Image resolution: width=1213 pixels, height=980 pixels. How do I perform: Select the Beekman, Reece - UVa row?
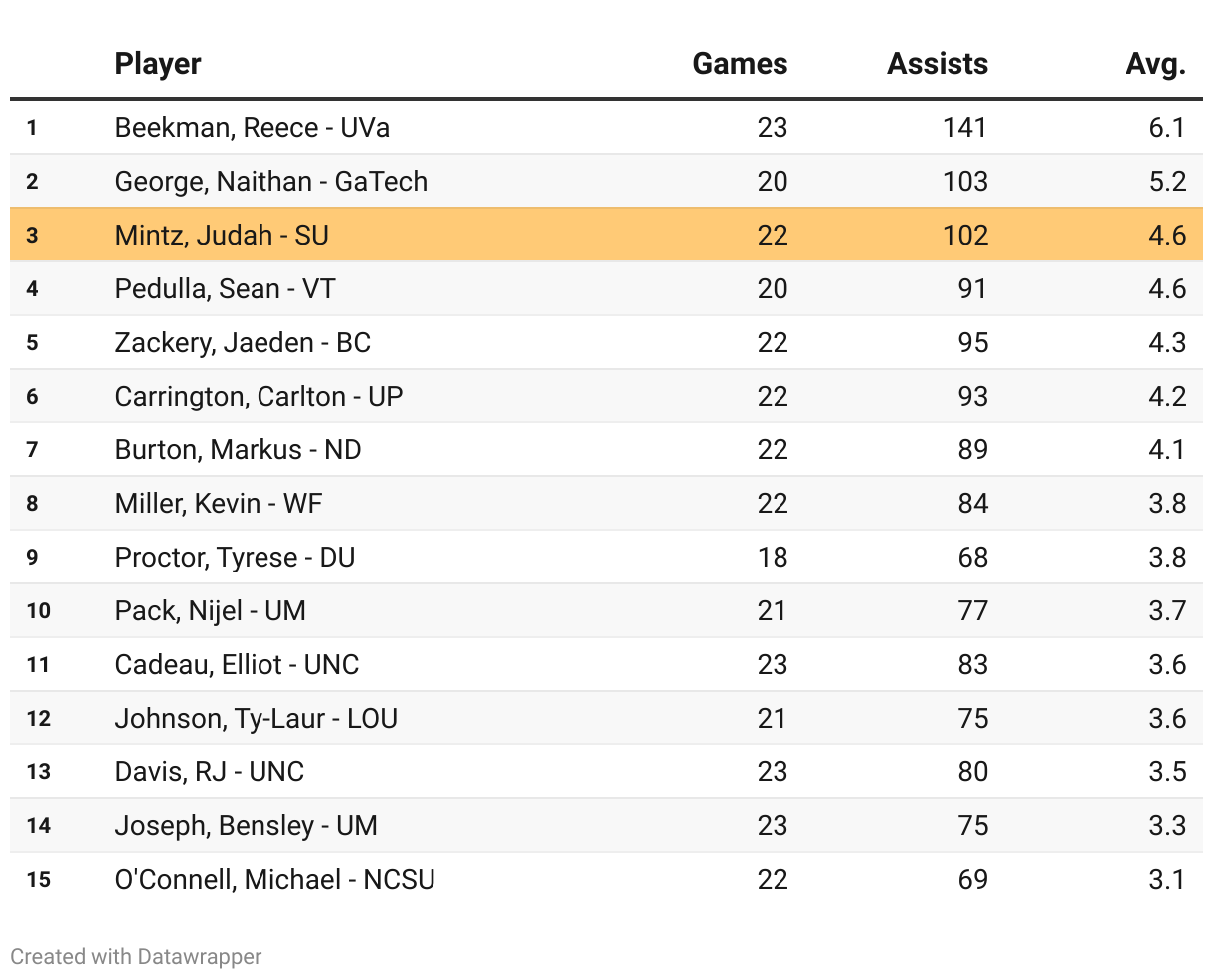(253, 128)
